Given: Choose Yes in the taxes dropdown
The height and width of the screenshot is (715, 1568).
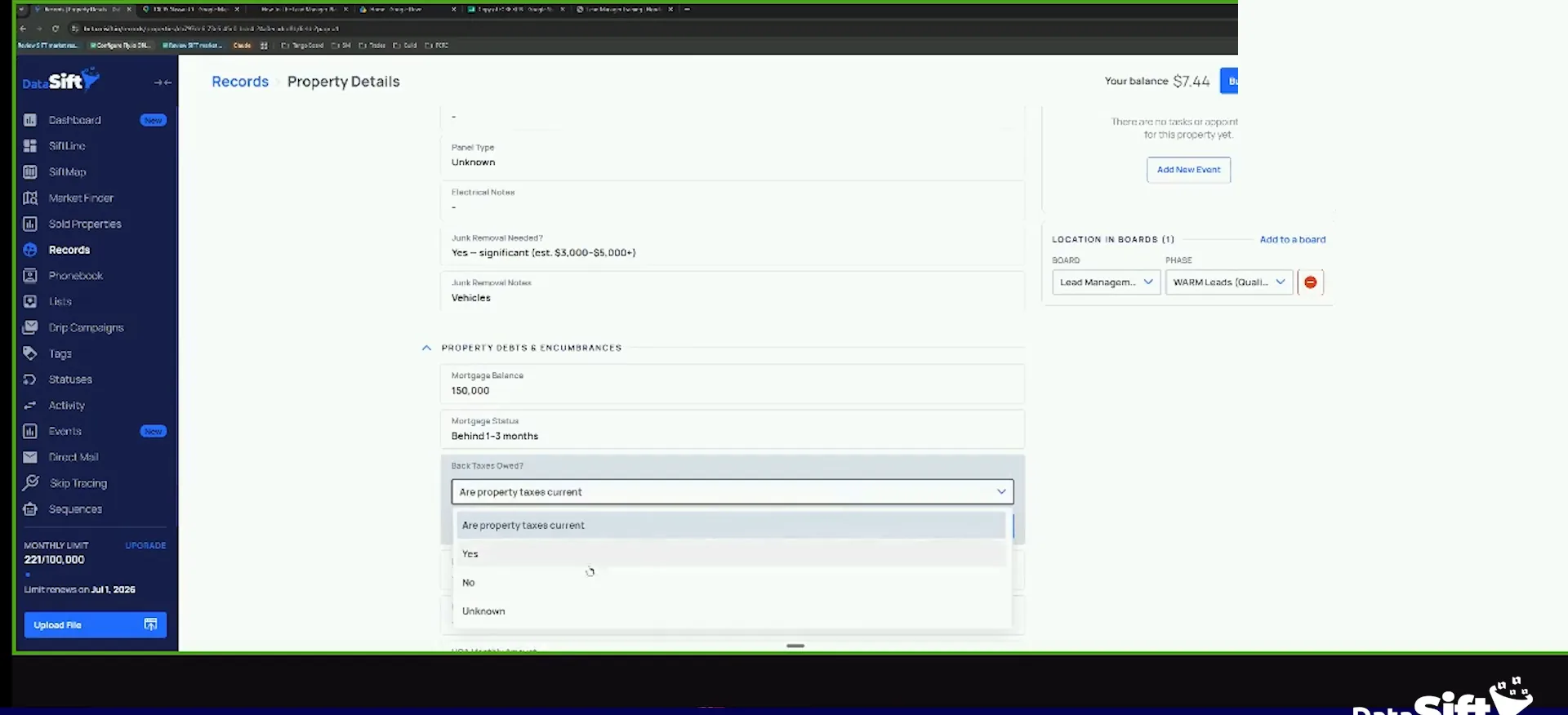Looking at the screenshot, I should coord(732,553).
